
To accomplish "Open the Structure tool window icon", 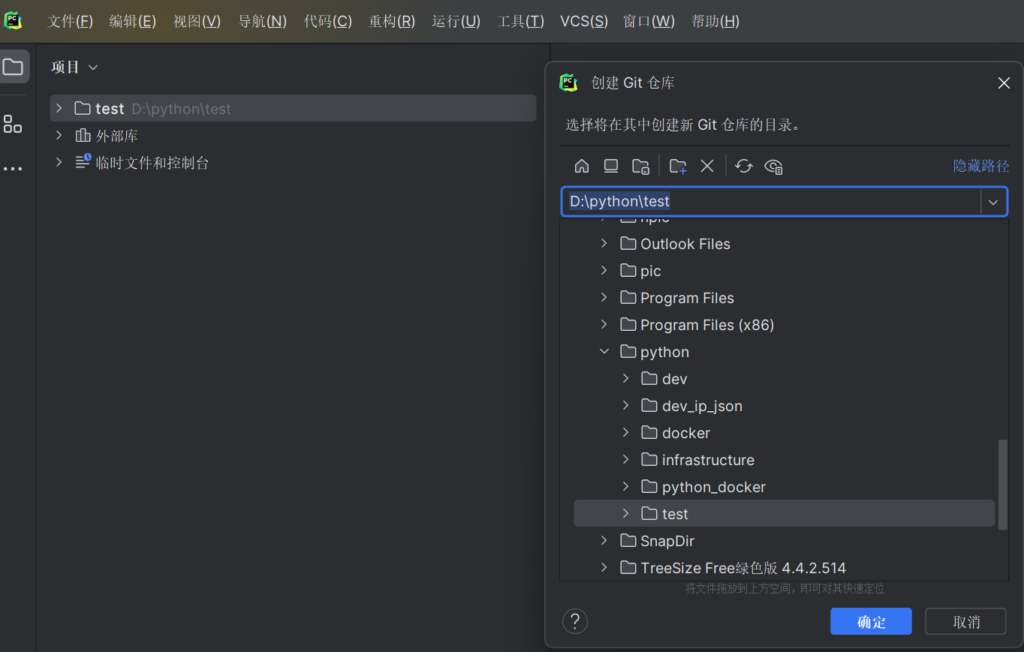I will click(13, 124).
